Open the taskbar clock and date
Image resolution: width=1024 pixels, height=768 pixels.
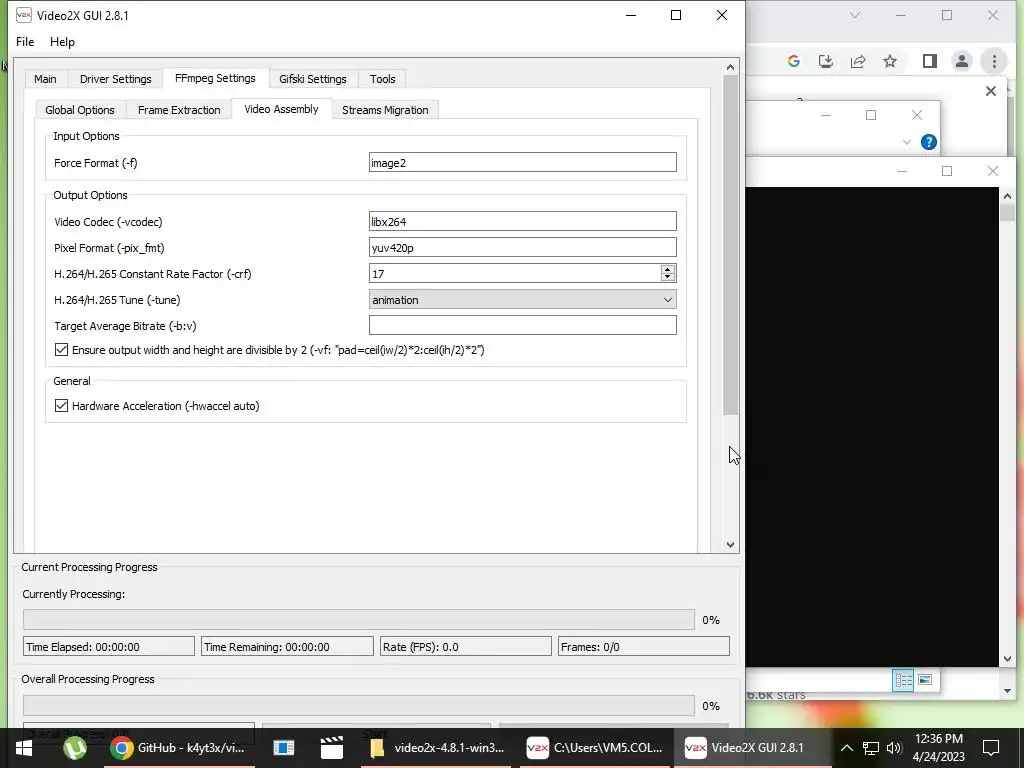(x=938, y=748)
